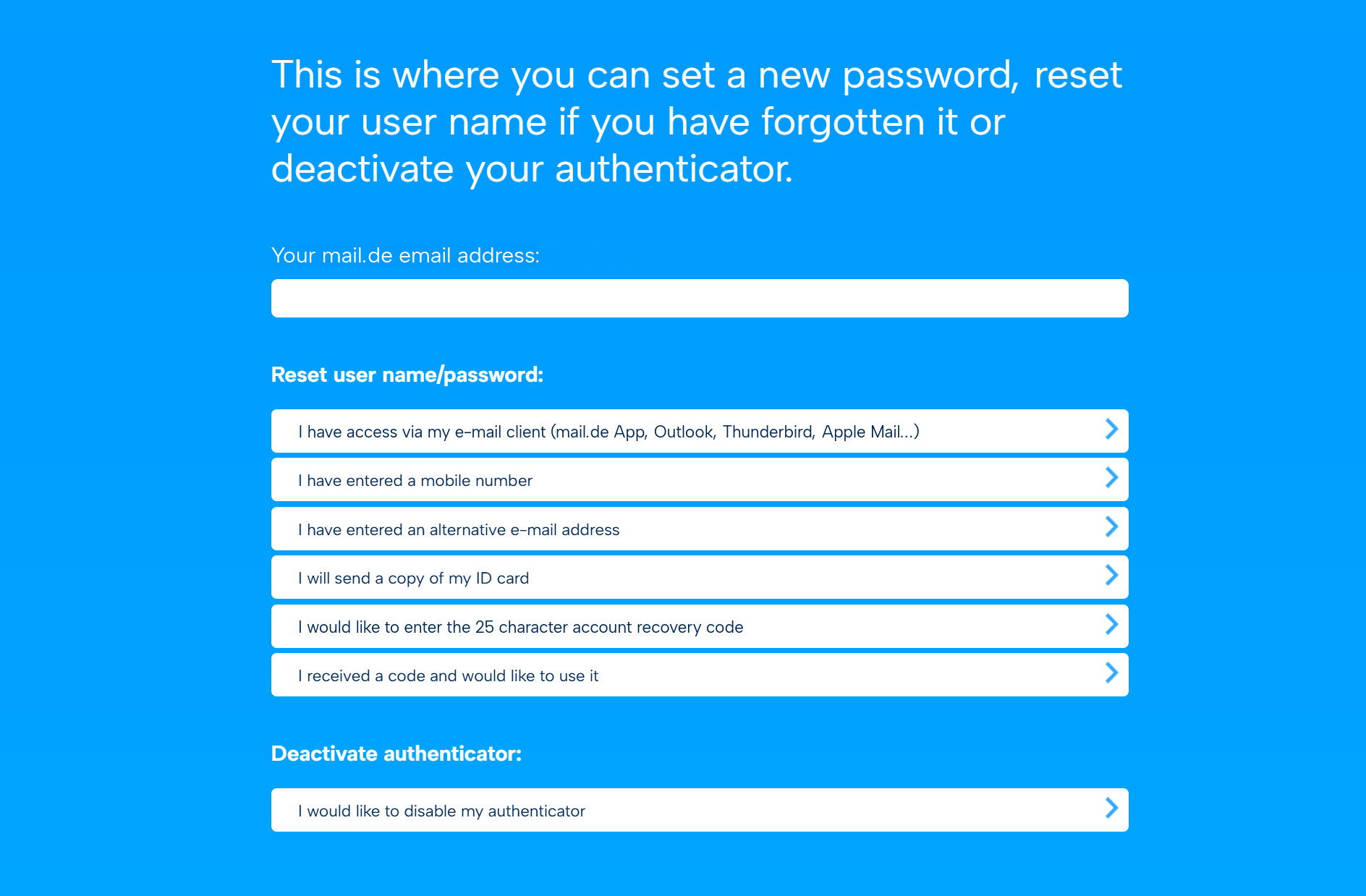Choose 'I would like to disable my authenticator'
Image resolution: width=1366 pixels, height=896 pixels.
(x=700, y=810)
